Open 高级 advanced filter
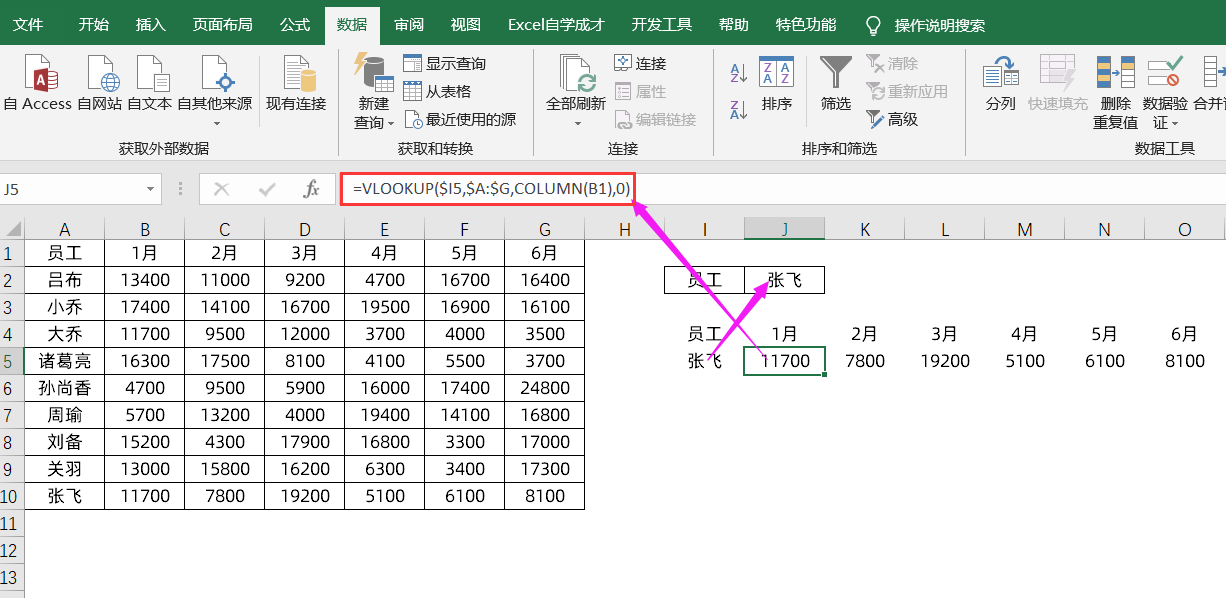This screenshot has width=1226, height=598. coord(892,119)
